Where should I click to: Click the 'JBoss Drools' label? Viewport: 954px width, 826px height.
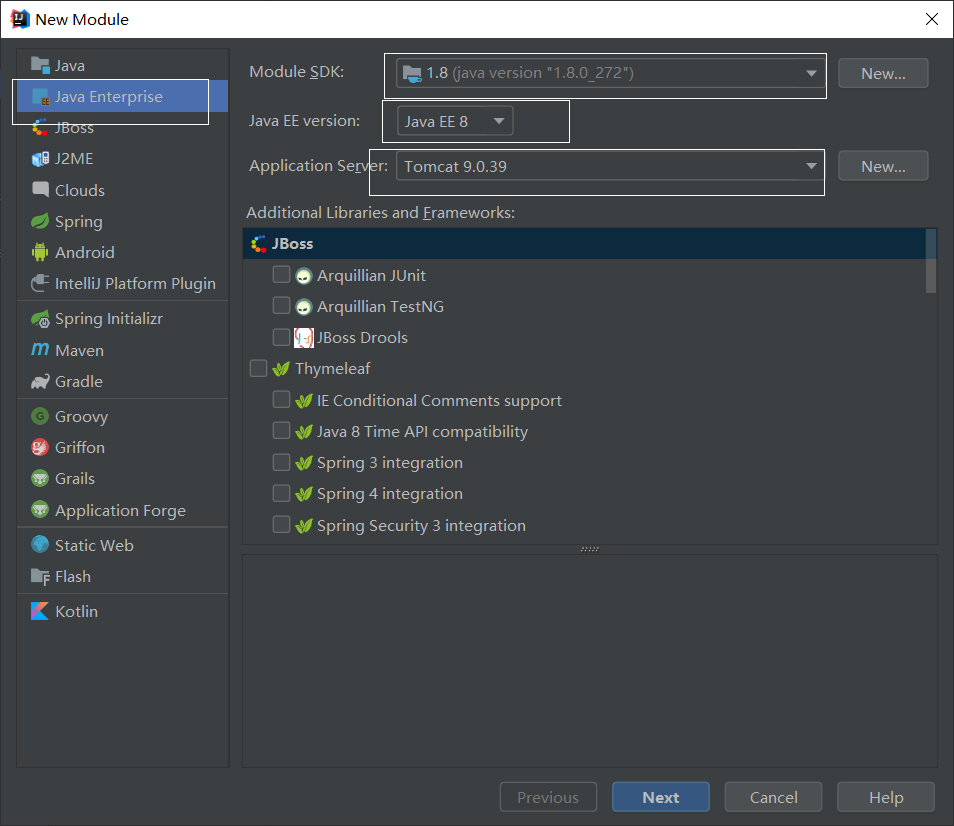(362, 338)
